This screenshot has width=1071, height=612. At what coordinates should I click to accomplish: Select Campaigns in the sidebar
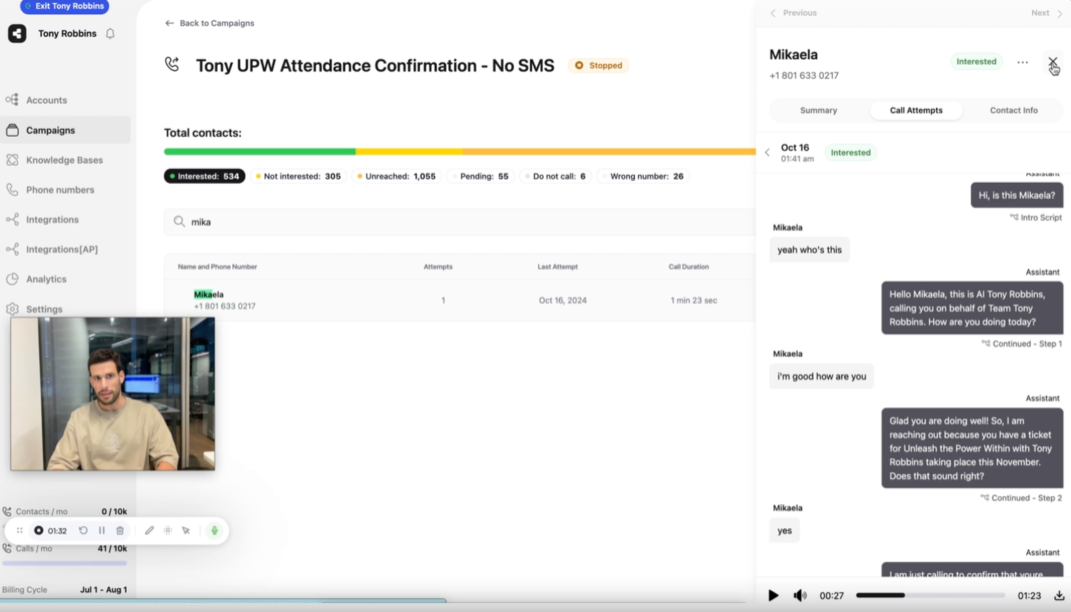click(x=65, y=130)
